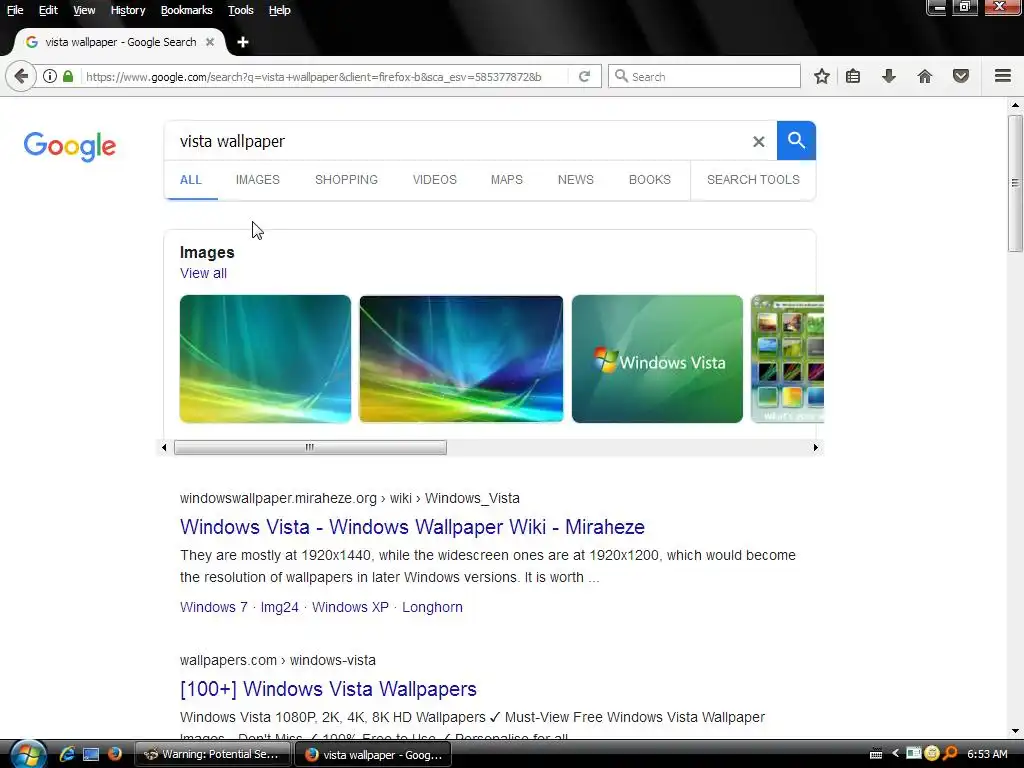Switch to the MAPS search tab

coord(507,180)
